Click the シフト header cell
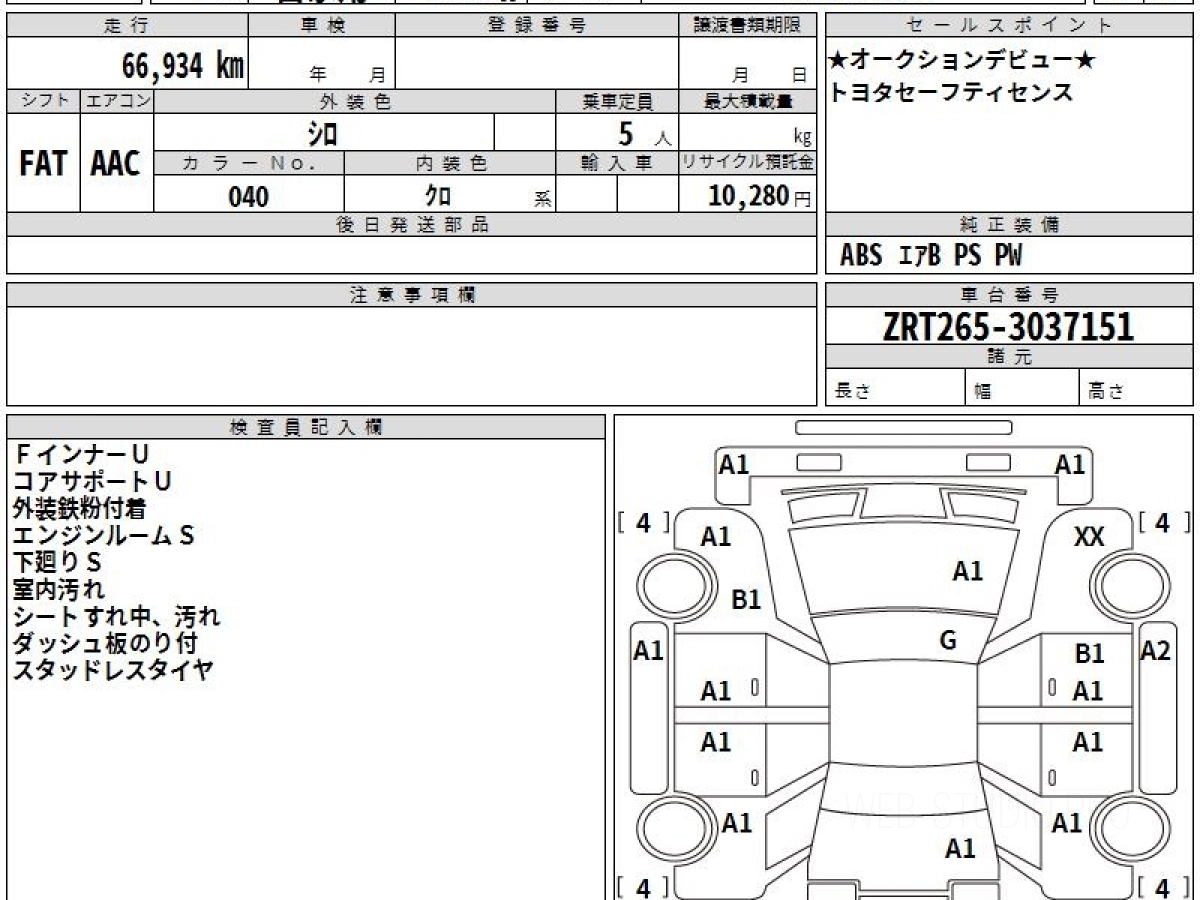1200x900 pixels. pyautogui.click(x=43, y=101)
